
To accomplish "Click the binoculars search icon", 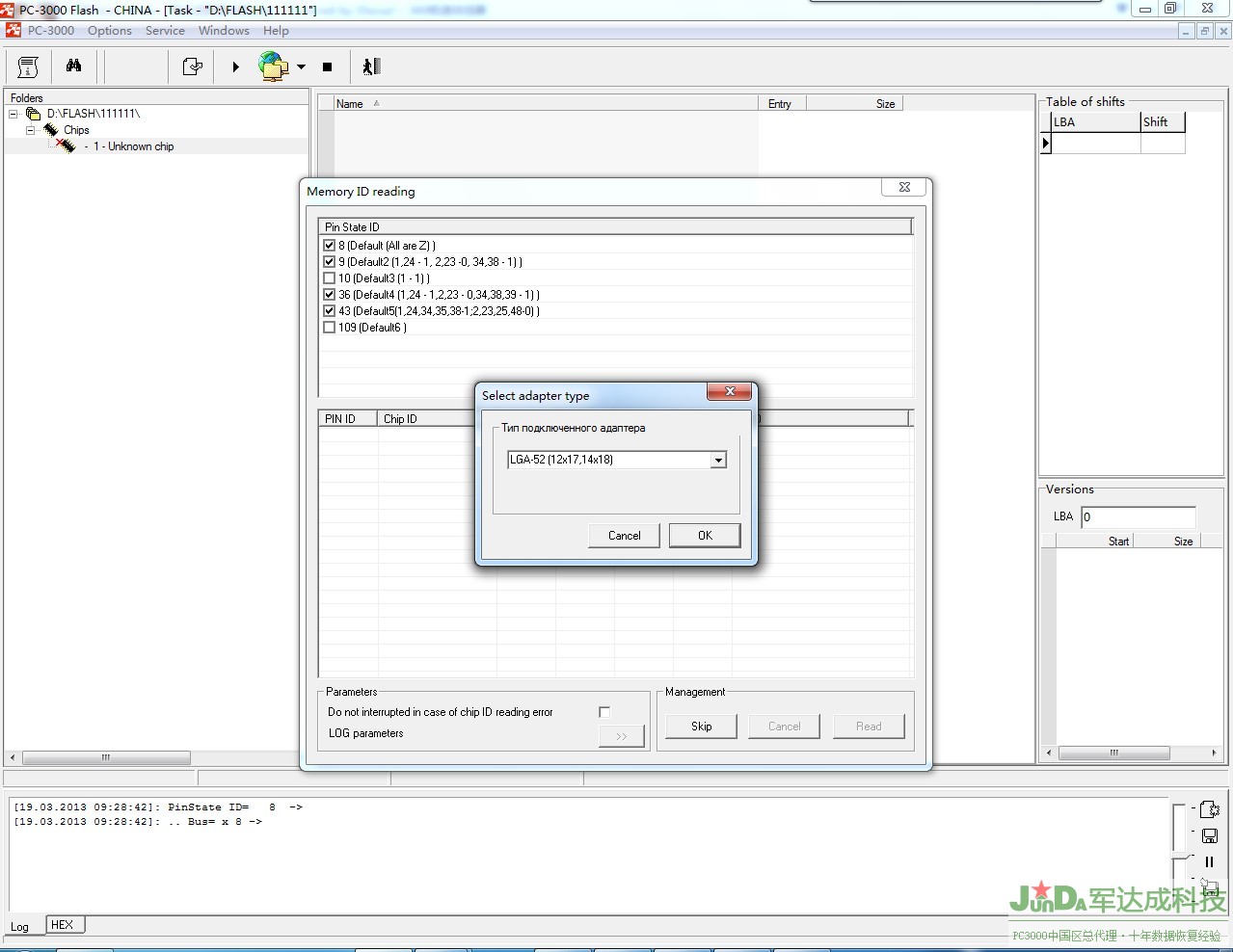I will (73, 66).
